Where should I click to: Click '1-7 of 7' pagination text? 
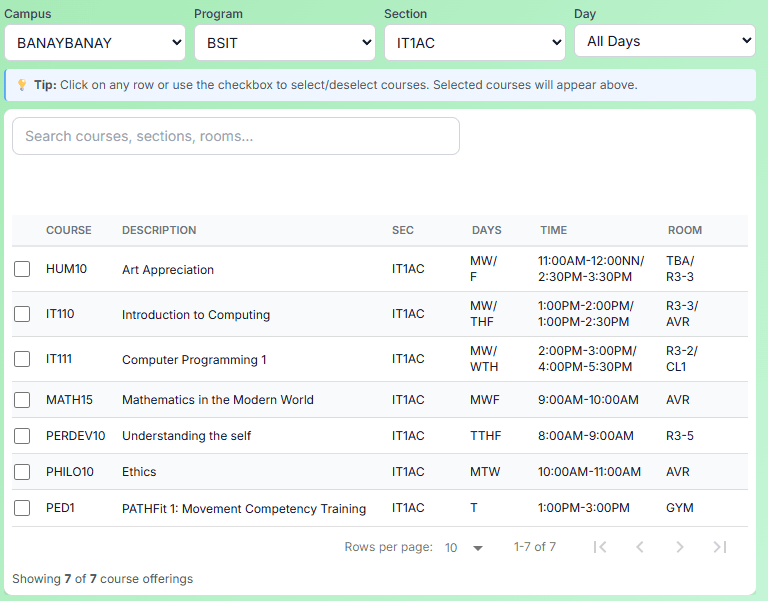point(534,547)
